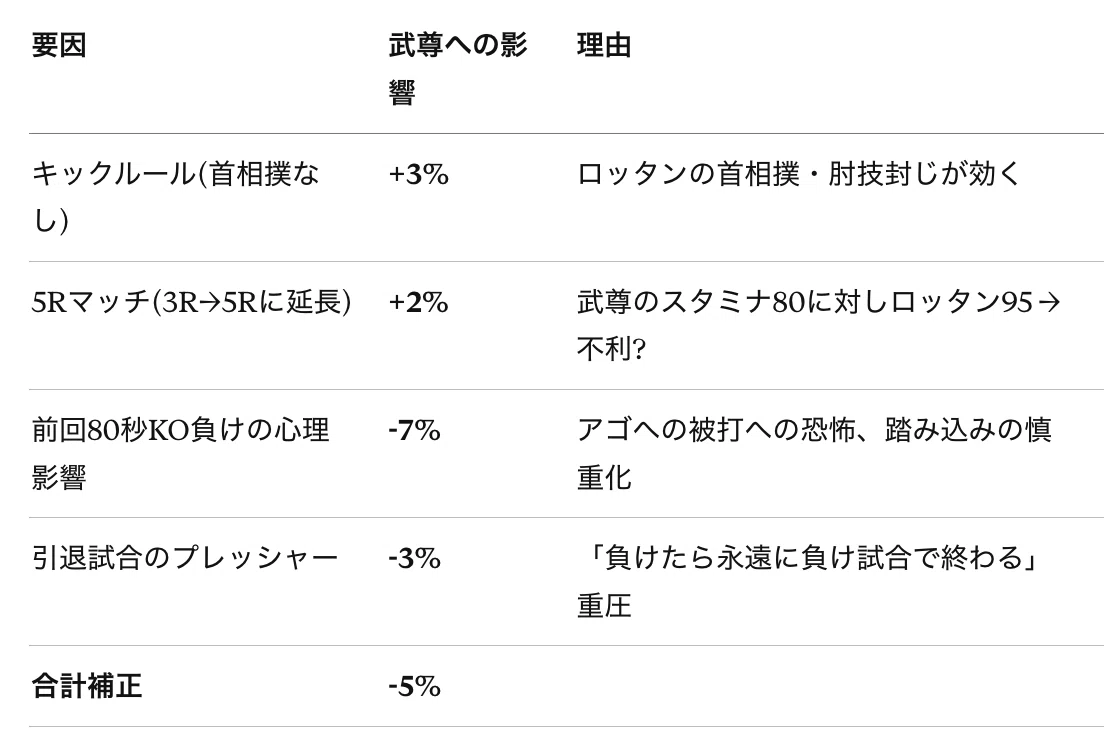Click the アゴへの被打への恐怖 reason text
Screen dimensions: 1112x736
(716, 430)
